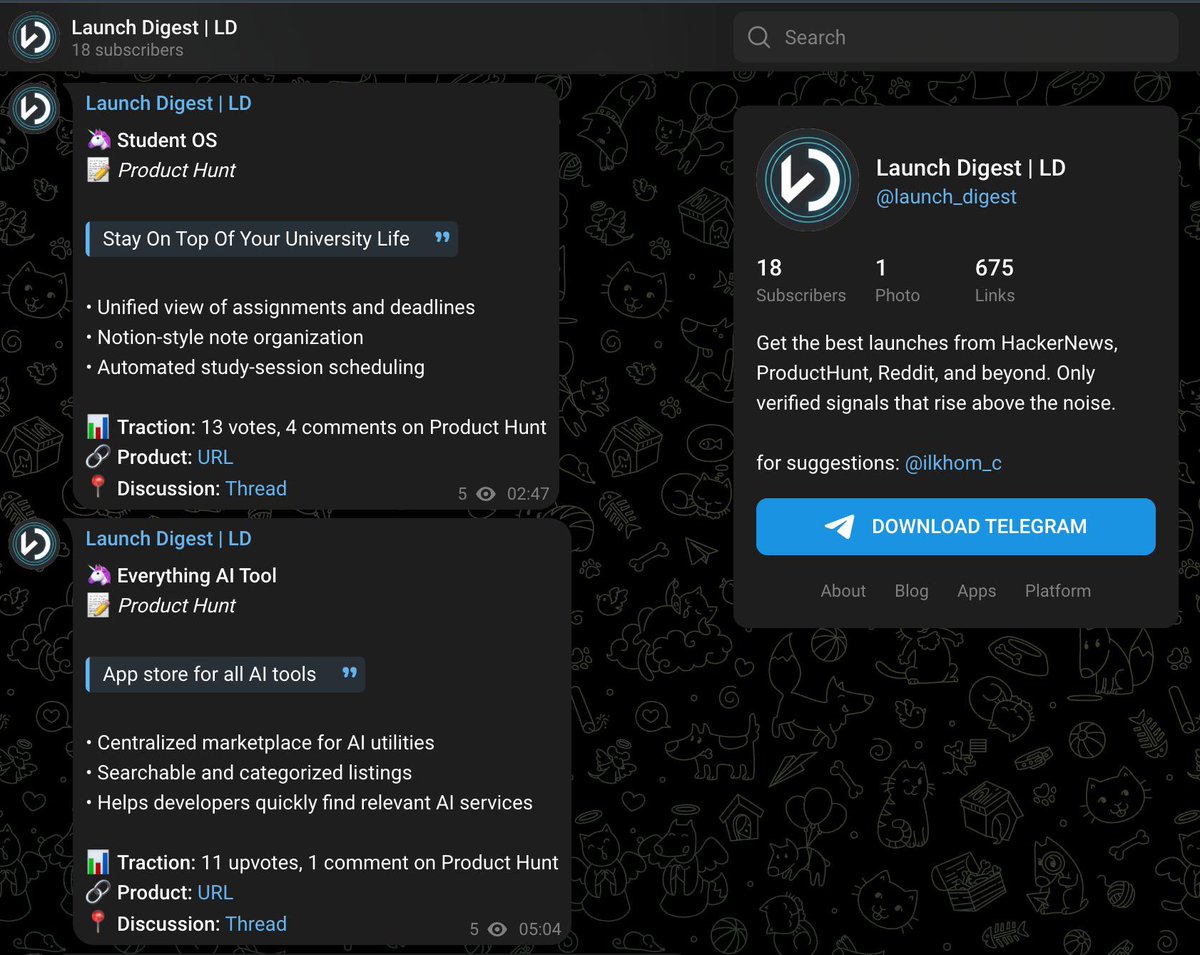Click the bar chart emoji beside '13 votes' traction
The image size is (1200, 955).
[98, 427]
